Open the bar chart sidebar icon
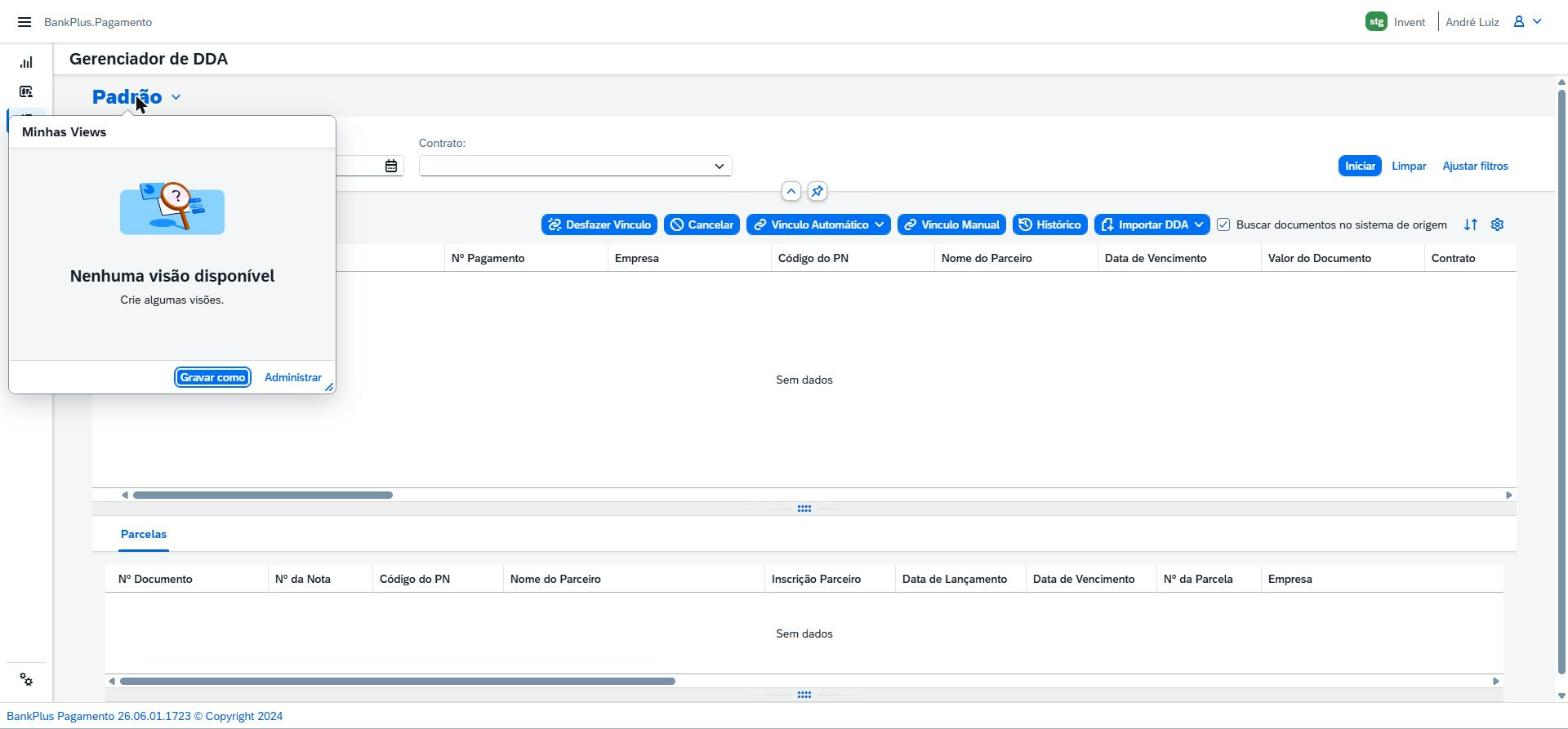Screen dimensions: 1568x729 (x=26, y=62)
